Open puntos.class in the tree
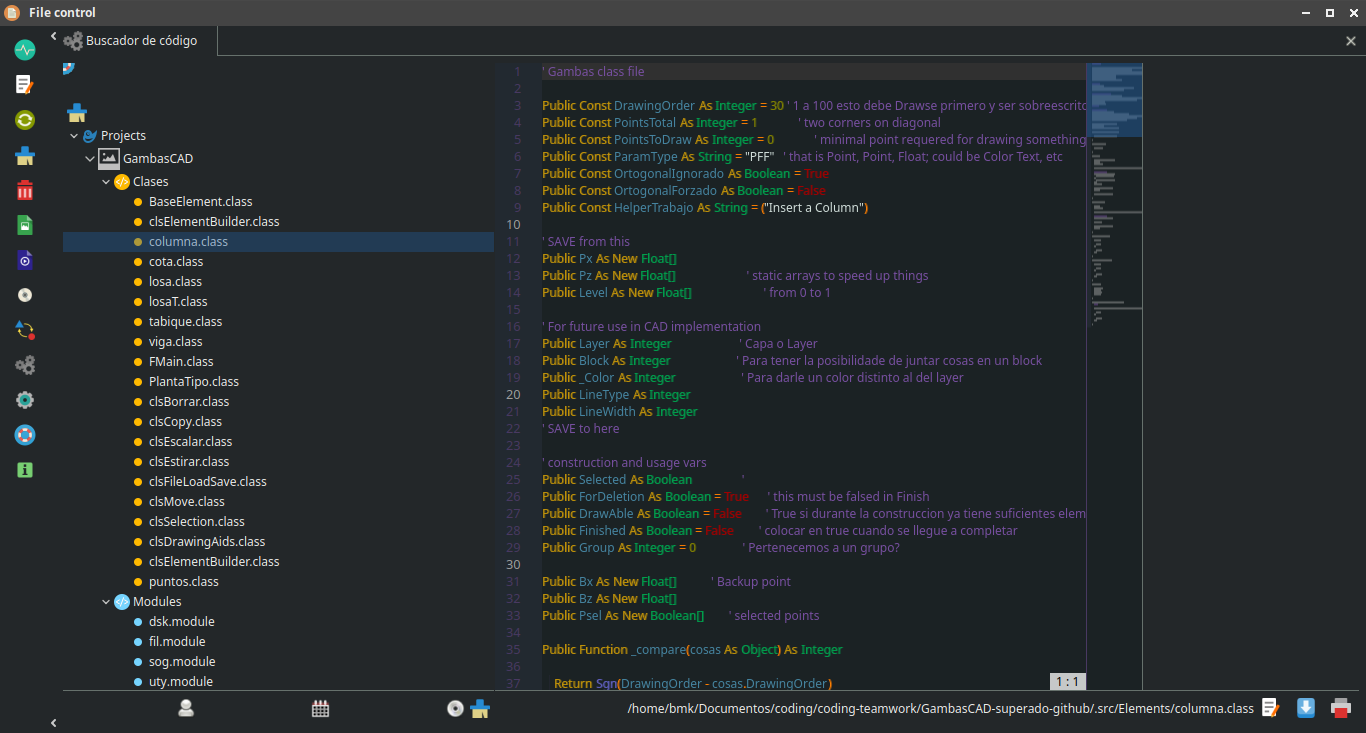Image resolution: width=1366 pixels, height=733 pixels. click(183, 582)
